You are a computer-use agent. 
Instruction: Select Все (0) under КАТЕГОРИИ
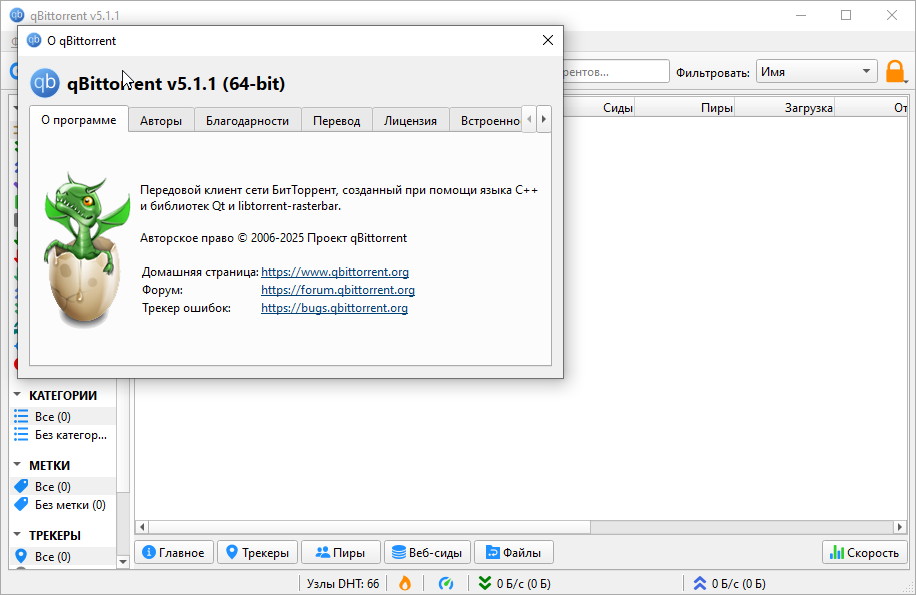[x=63, y=417]
